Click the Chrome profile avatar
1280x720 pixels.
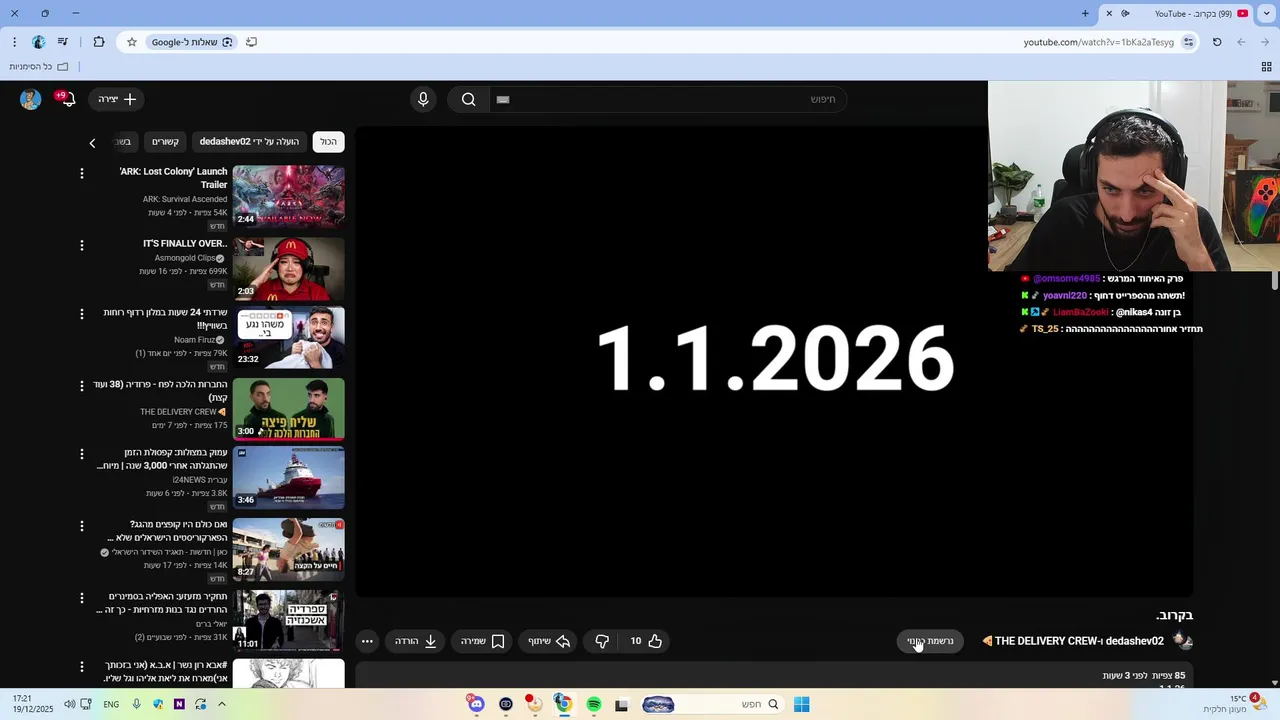[38, 42]
